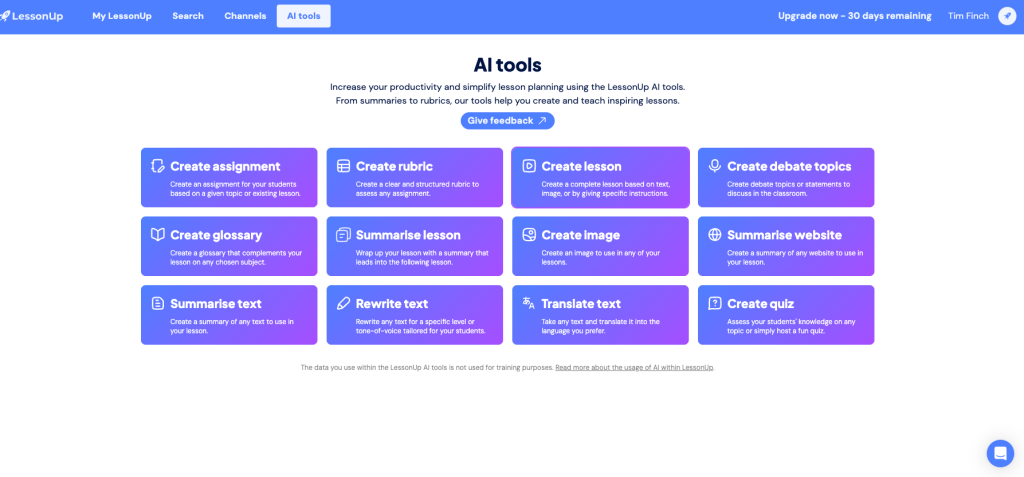
Task: Open the Create glossary title
Action: [216, 235]
